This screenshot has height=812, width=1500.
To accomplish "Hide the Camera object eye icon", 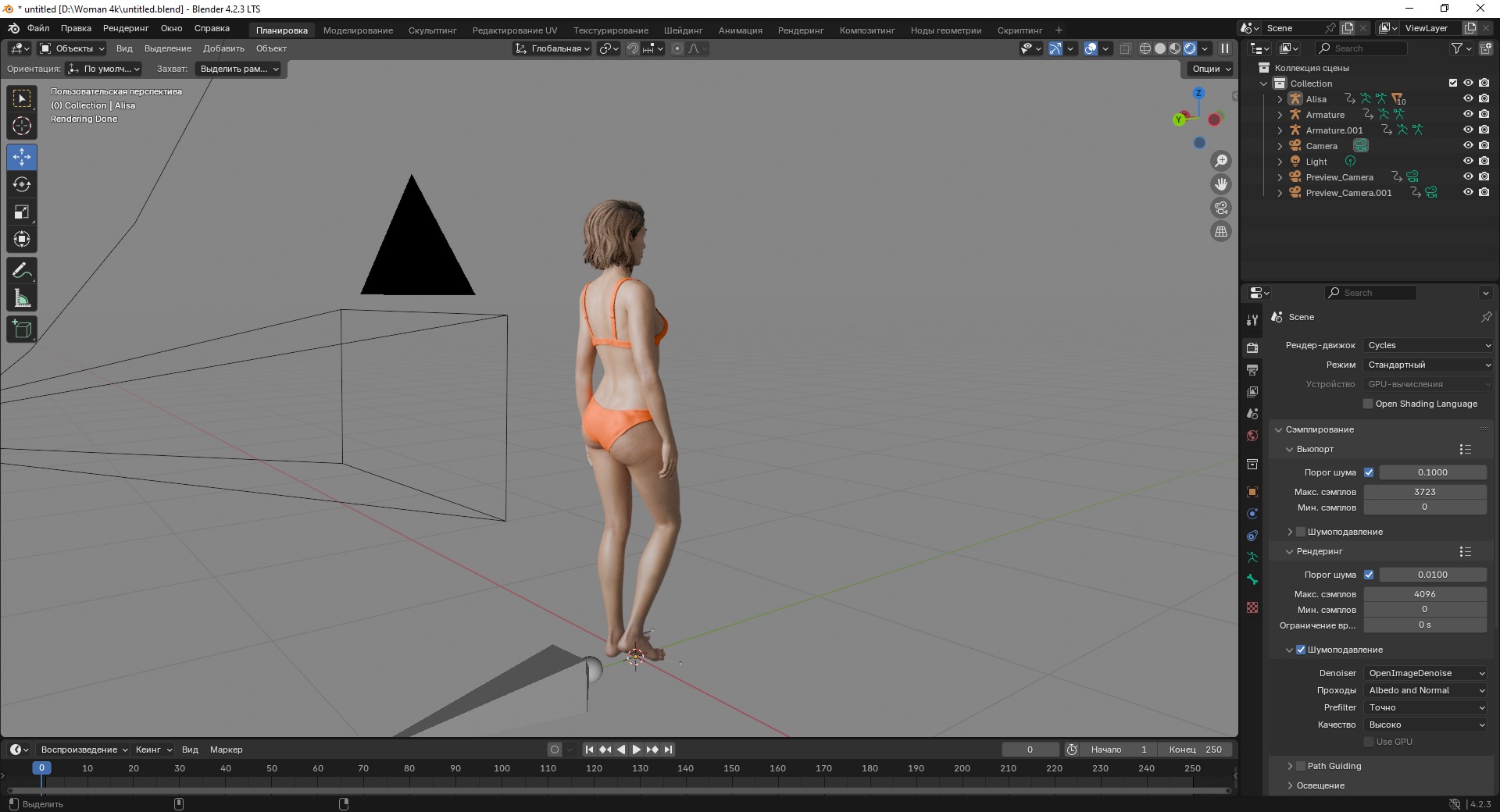I will (x=1468, y=146).
